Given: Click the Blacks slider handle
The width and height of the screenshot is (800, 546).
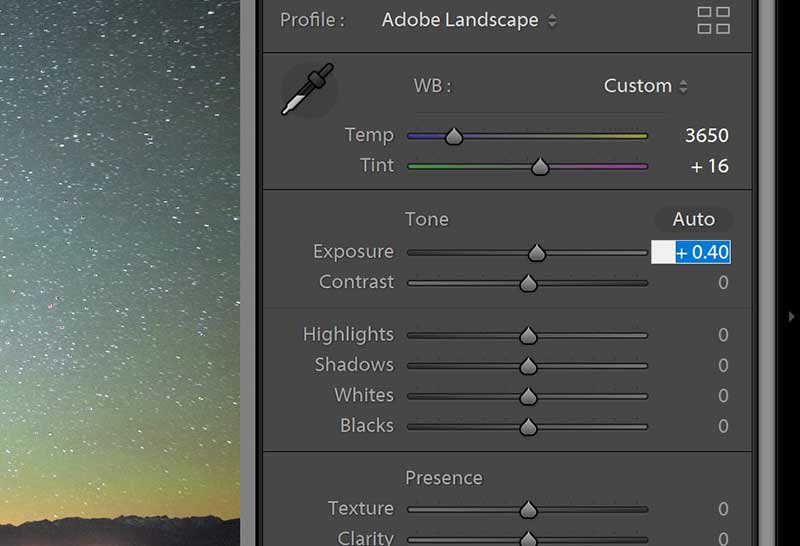Looking at the screenshot, I should click(x=528, y=427).
